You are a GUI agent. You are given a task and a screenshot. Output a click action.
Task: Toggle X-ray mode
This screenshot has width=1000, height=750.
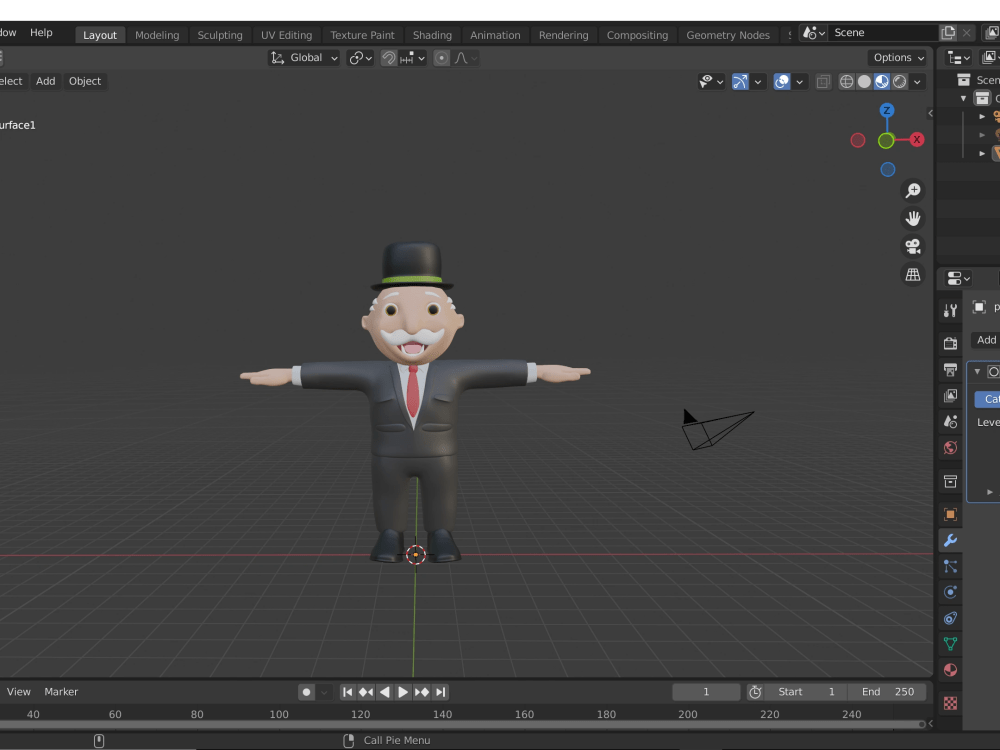point(823,82)
